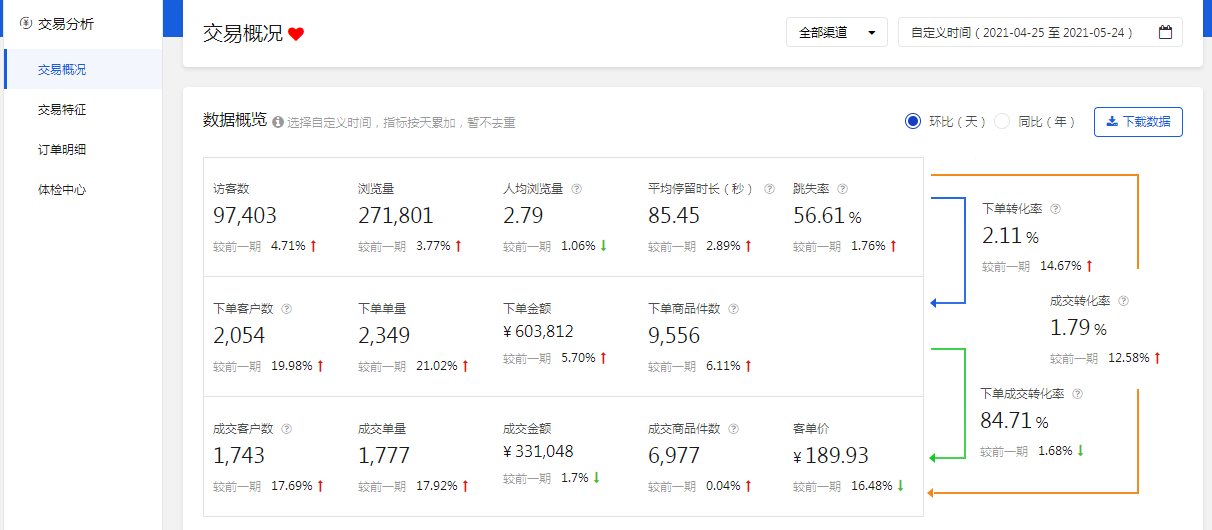Image resolution: width=1212 pixels, height=530 pixels.
Task: Click help icon beside 下单成交转化率
Action: coord(1078,394)
